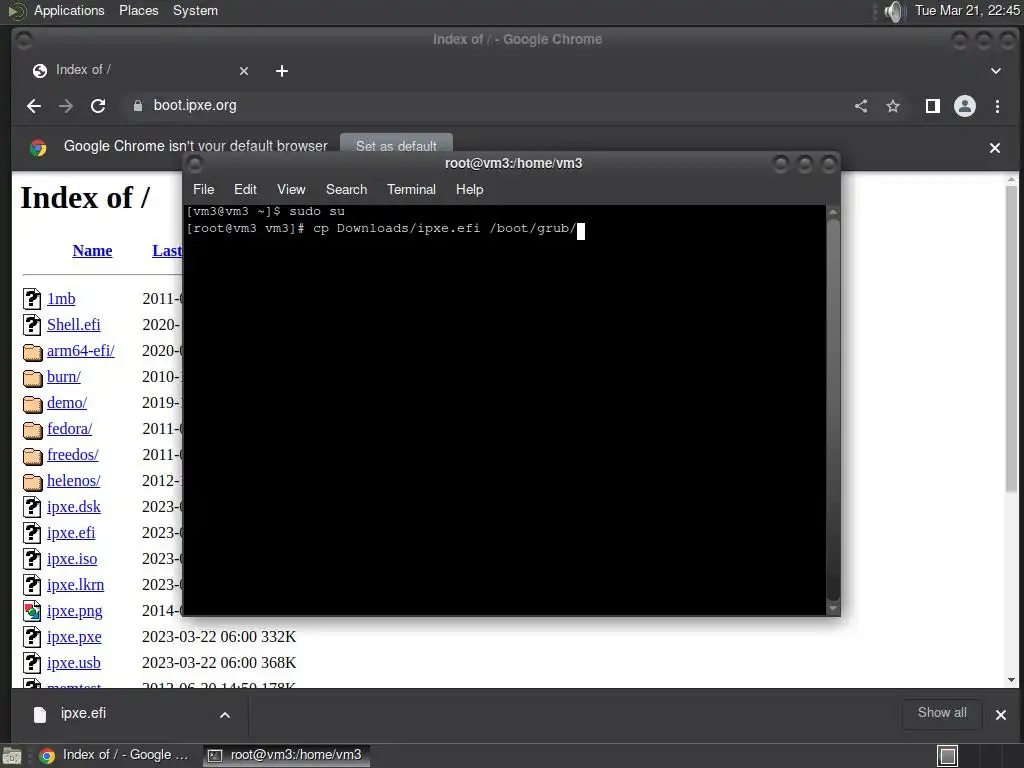This screenshot has width=1024, height=768.
Task: Open Chrome three-dot menu
Action: click(x=997, y=106)
